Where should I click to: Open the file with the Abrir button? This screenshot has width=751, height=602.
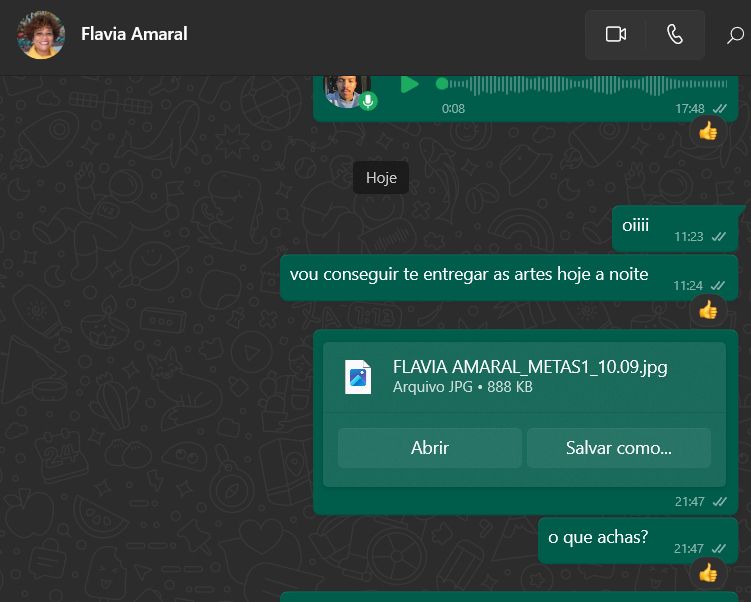430,448
